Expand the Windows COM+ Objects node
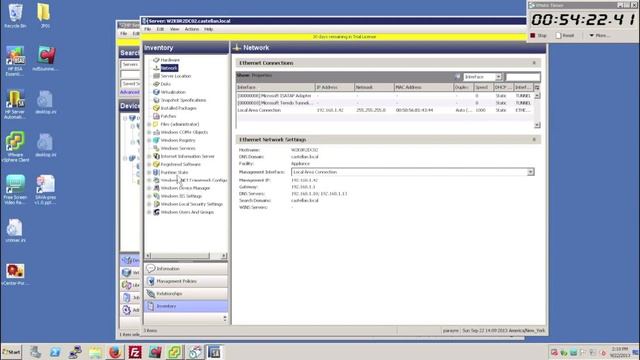The image size is (640, 360). 149,132
